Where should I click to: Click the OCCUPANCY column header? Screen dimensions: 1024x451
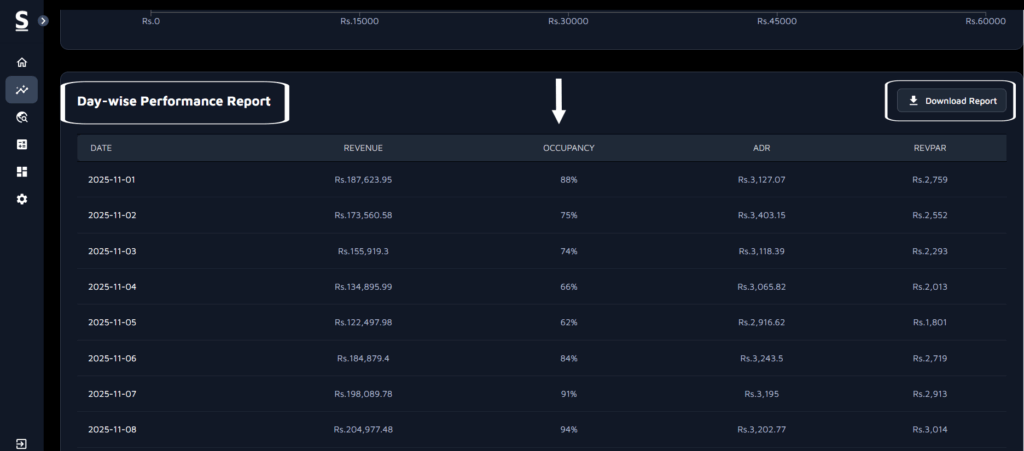(x=568, y=148)
